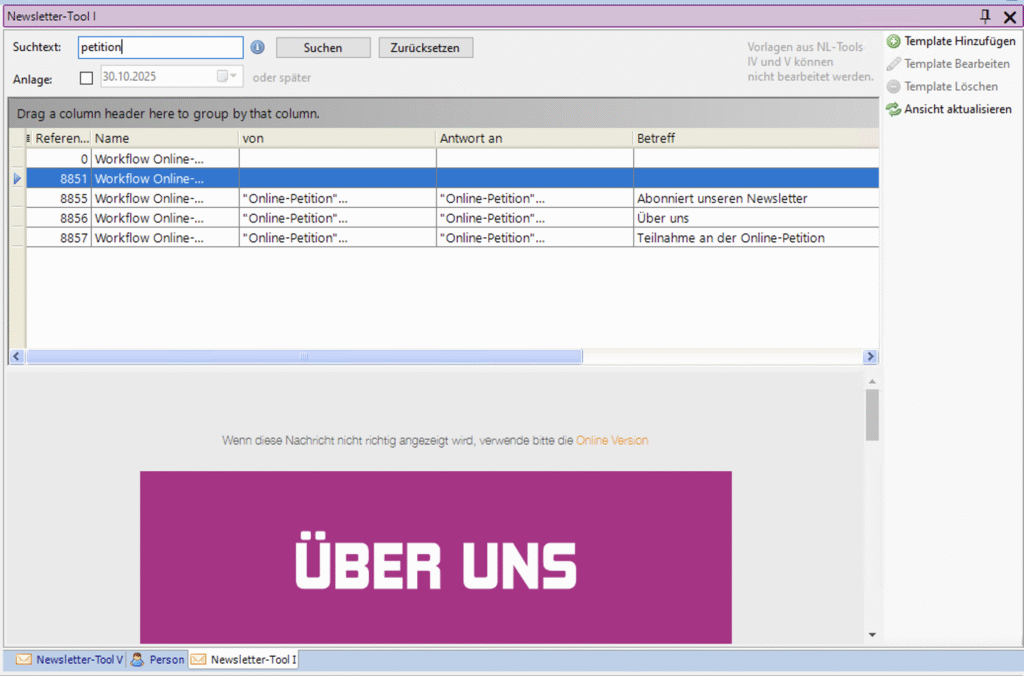Enable the Anlage date checkbox
This screenshot has width=1024, height=676.
tap(86, 77)
